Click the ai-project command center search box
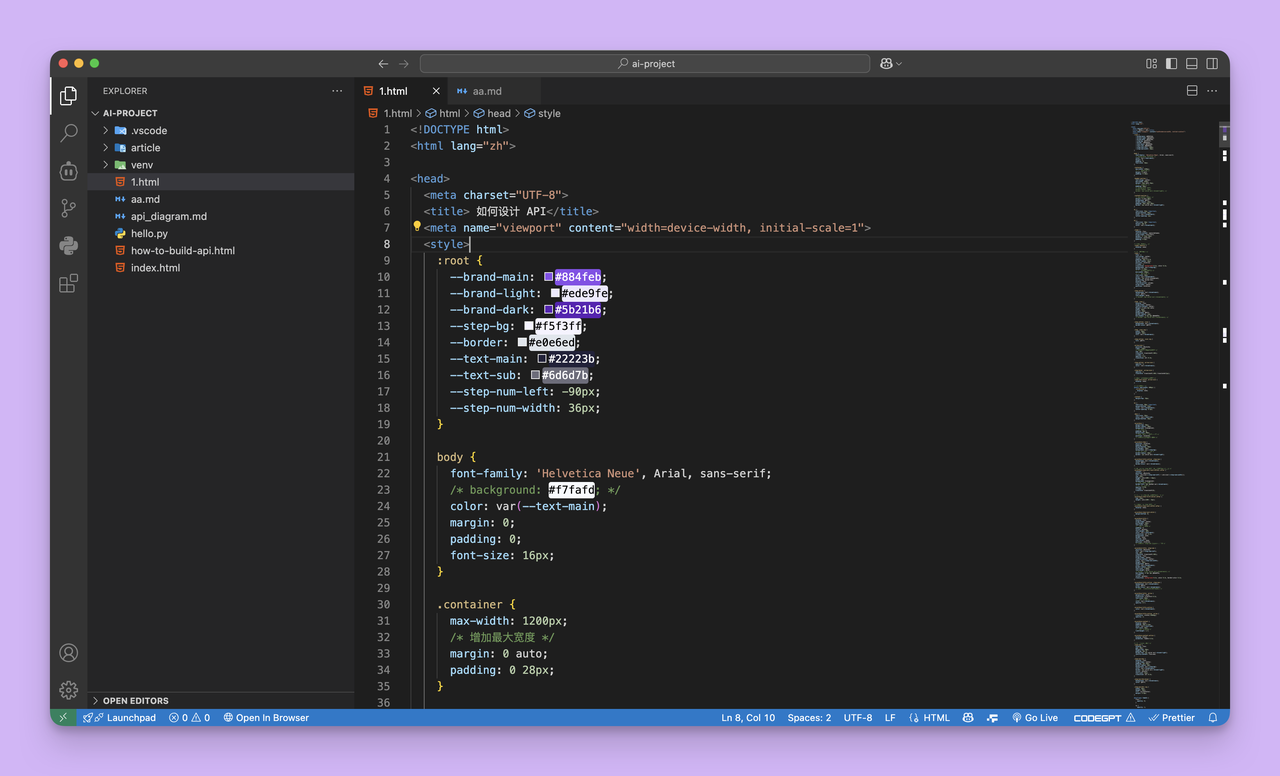This screenshot has width=1280, height=776. point(645,64)
